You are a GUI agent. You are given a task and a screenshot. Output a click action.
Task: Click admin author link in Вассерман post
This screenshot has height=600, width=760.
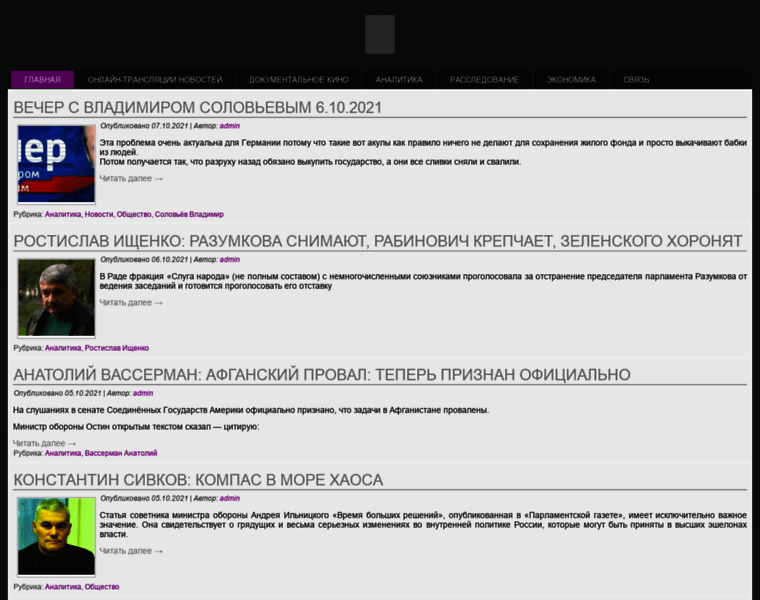(143, 393)
